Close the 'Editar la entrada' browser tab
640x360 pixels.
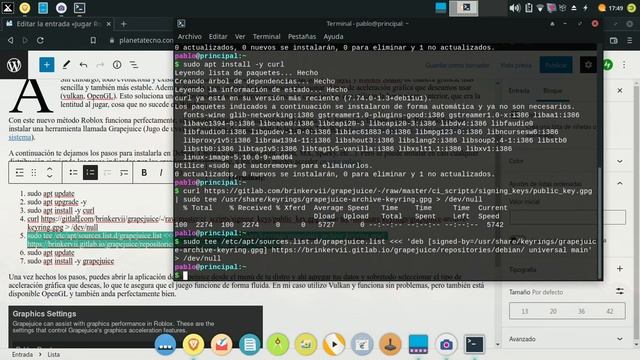point(109,24)
